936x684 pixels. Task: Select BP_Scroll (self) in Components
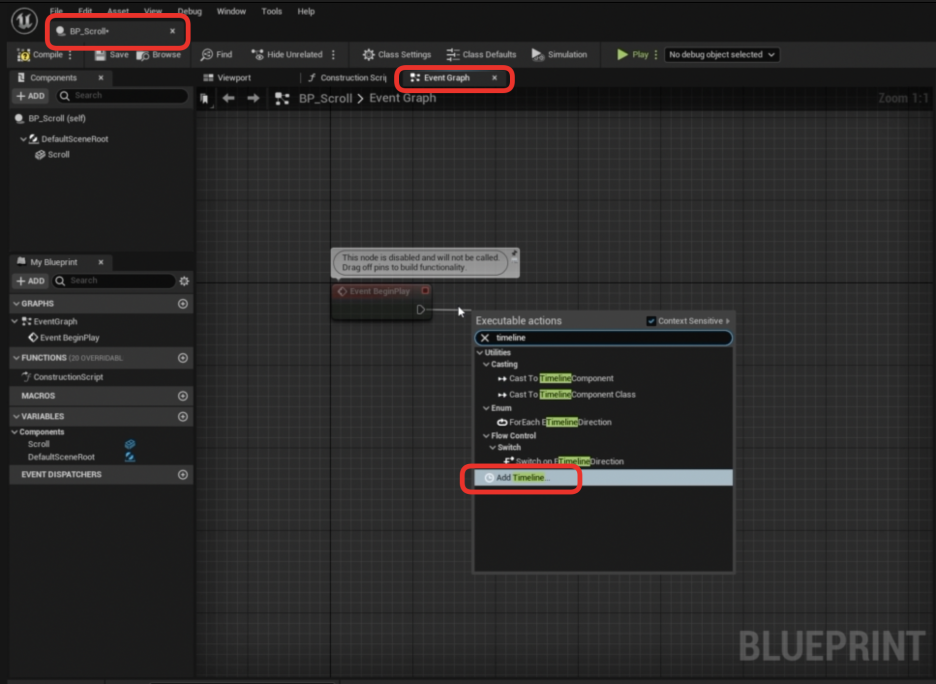pyautogui.click(x=57, y=118)
